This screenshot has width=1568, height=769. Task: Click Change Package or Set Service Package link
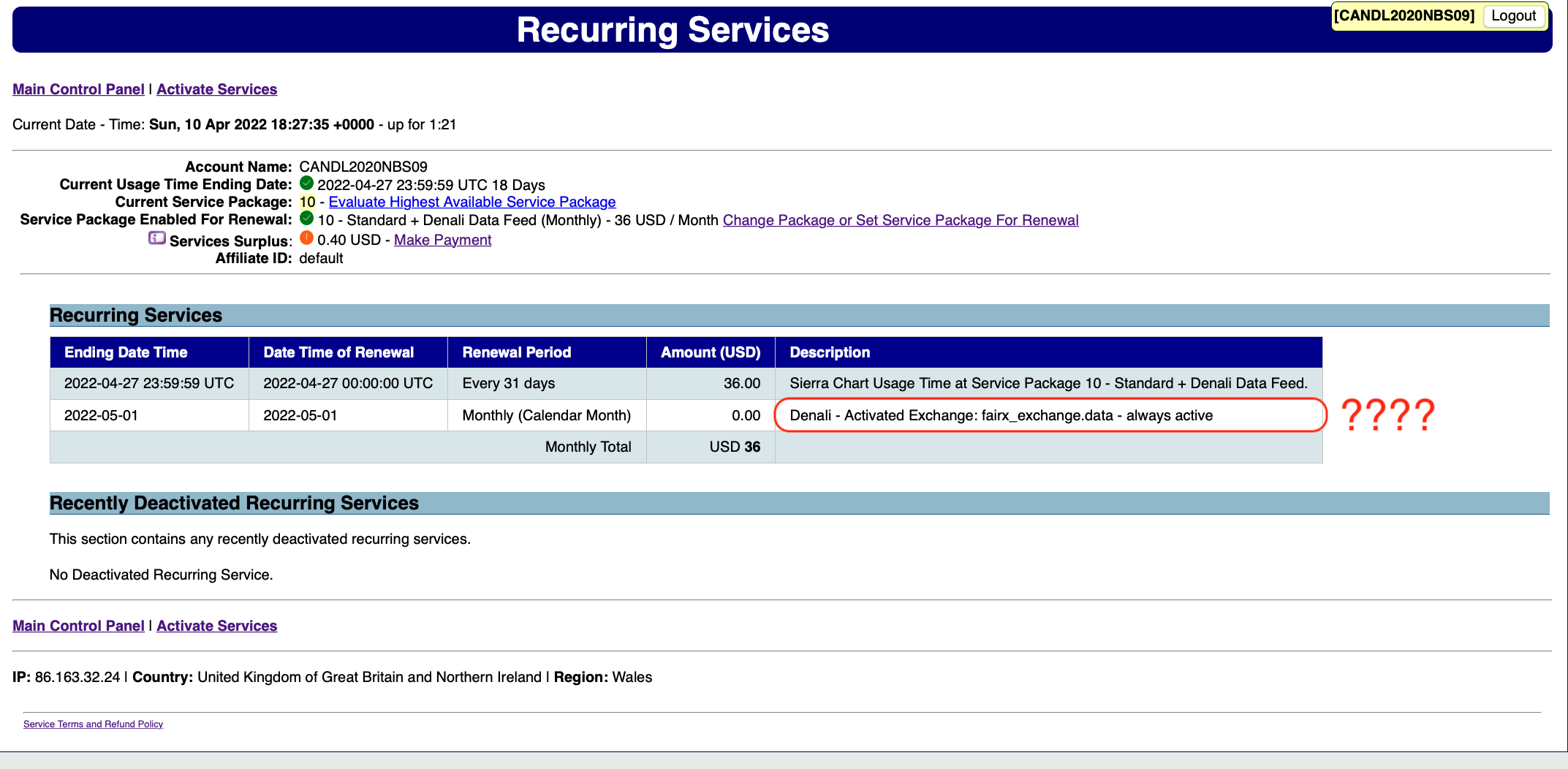(901, 220)
